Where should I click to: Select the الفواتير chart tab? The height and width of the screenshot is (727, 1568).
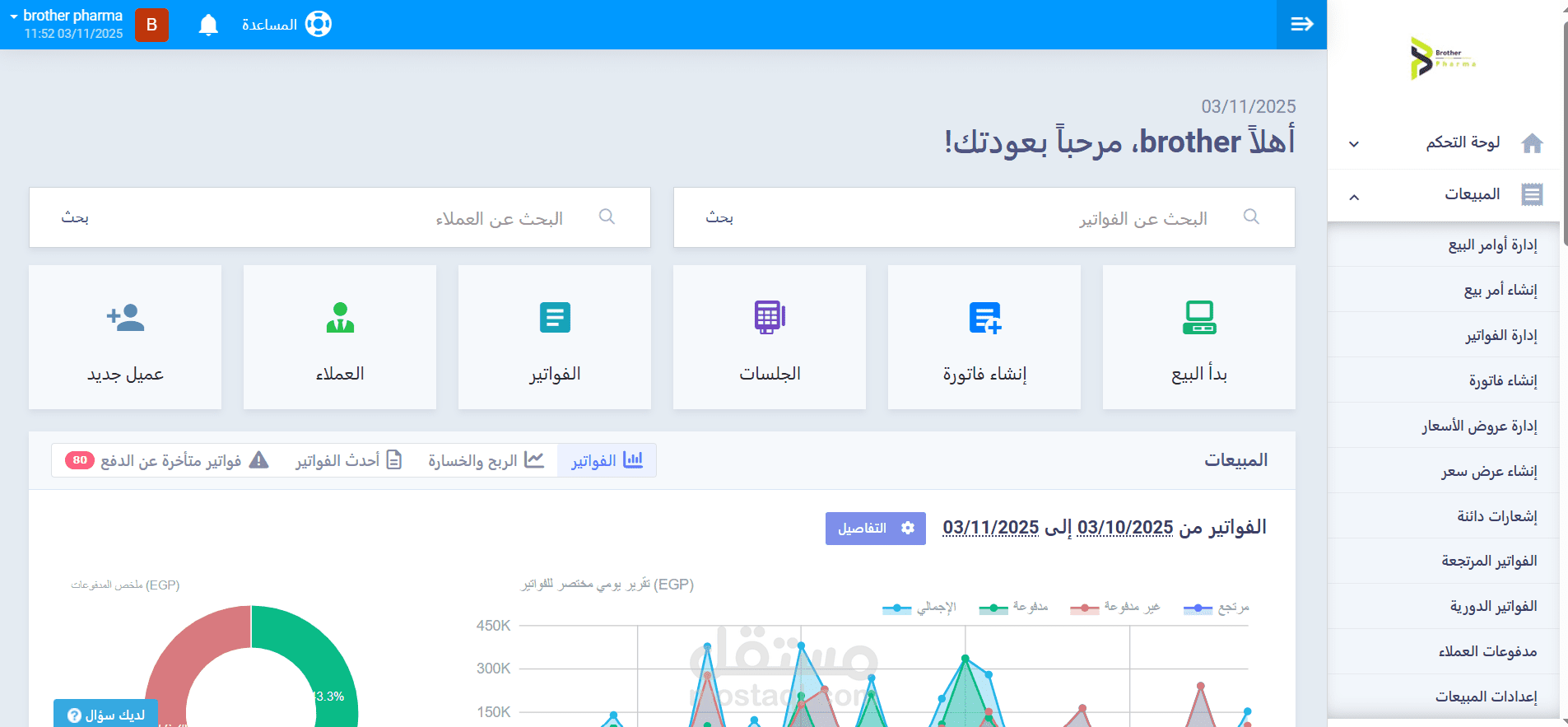(x=607, y=460)
